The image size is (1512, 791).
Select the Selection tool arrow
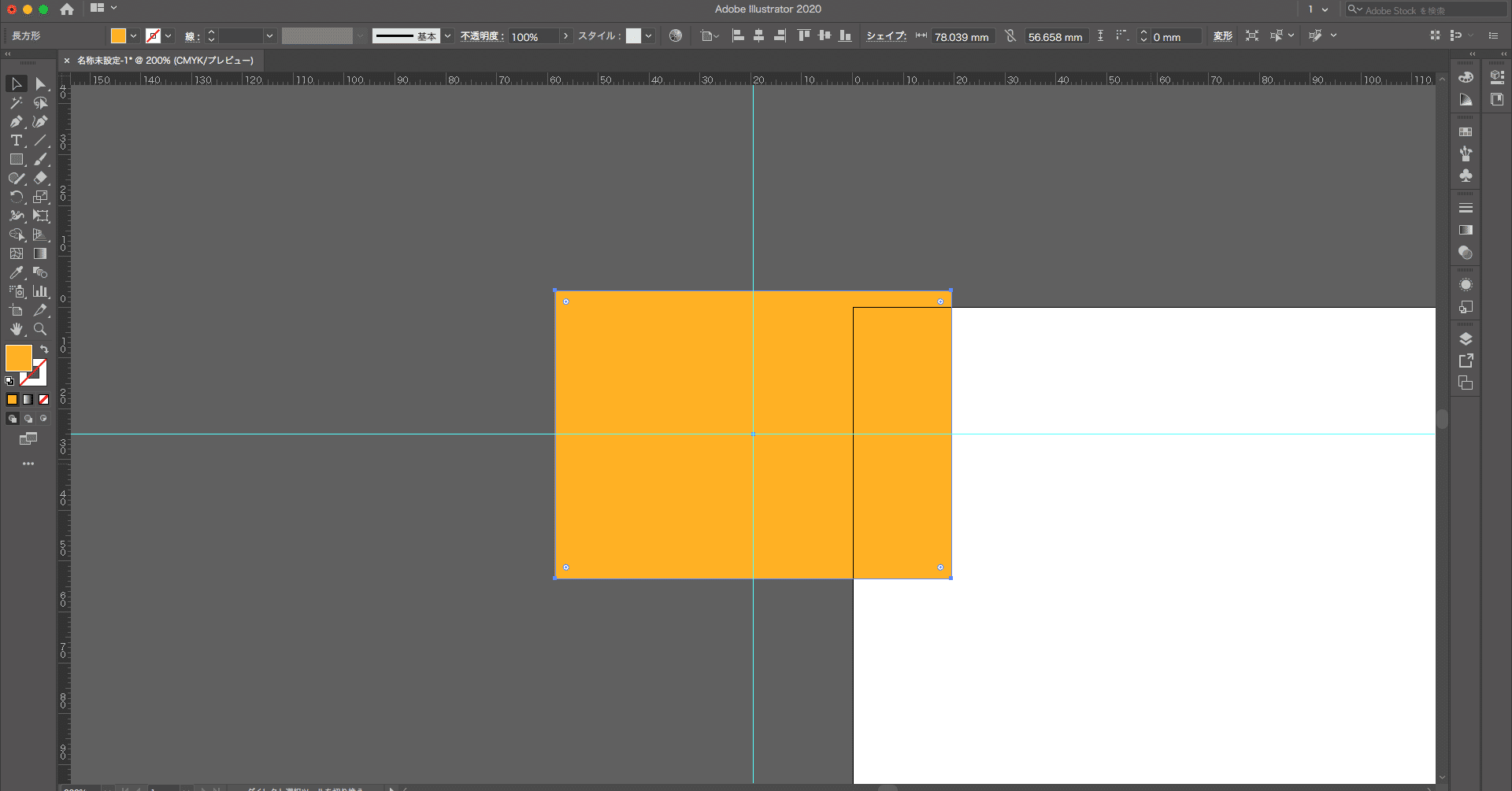17,83
